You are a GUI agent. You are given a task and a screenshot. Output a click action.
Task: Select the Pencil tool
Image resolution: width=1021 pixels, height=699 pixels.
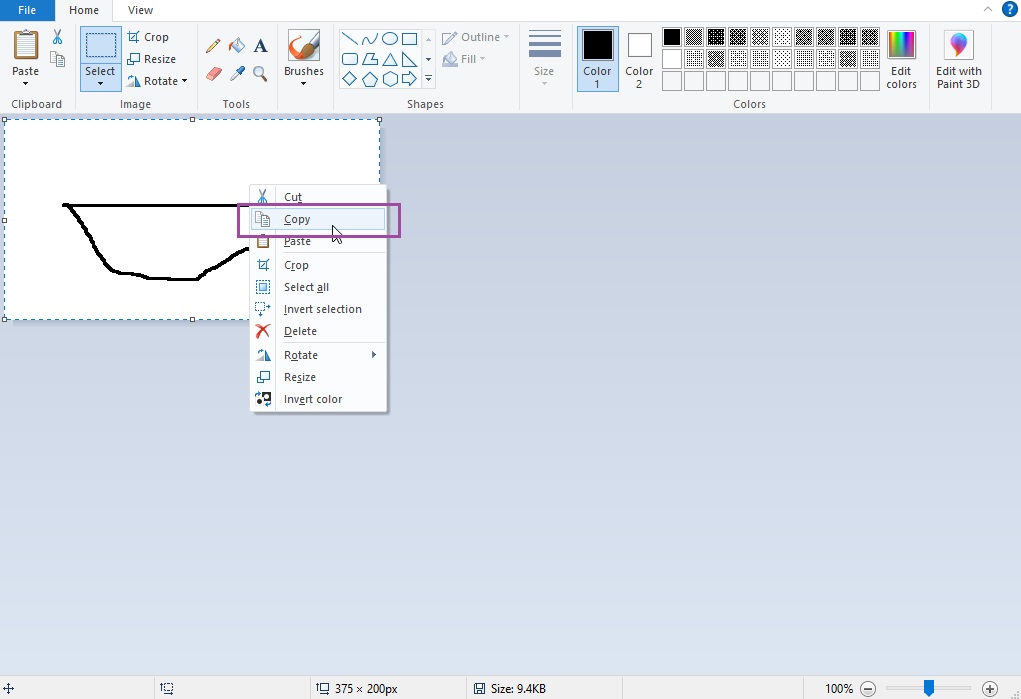[x=213, y=45]
